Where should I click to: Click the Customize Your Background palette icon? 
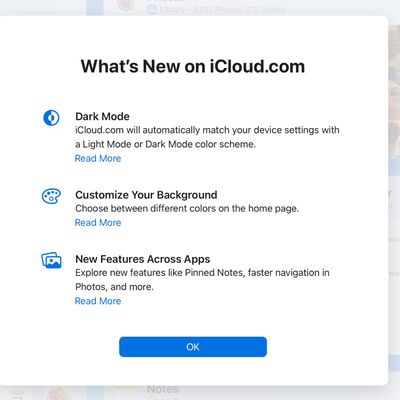(51, 196)
